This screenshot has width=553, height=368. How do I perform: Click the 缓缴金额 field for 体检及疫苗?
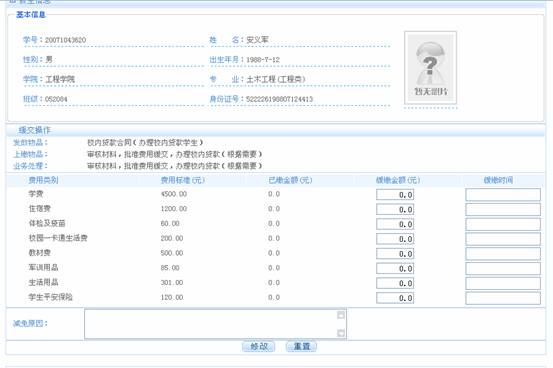point(395,224)
